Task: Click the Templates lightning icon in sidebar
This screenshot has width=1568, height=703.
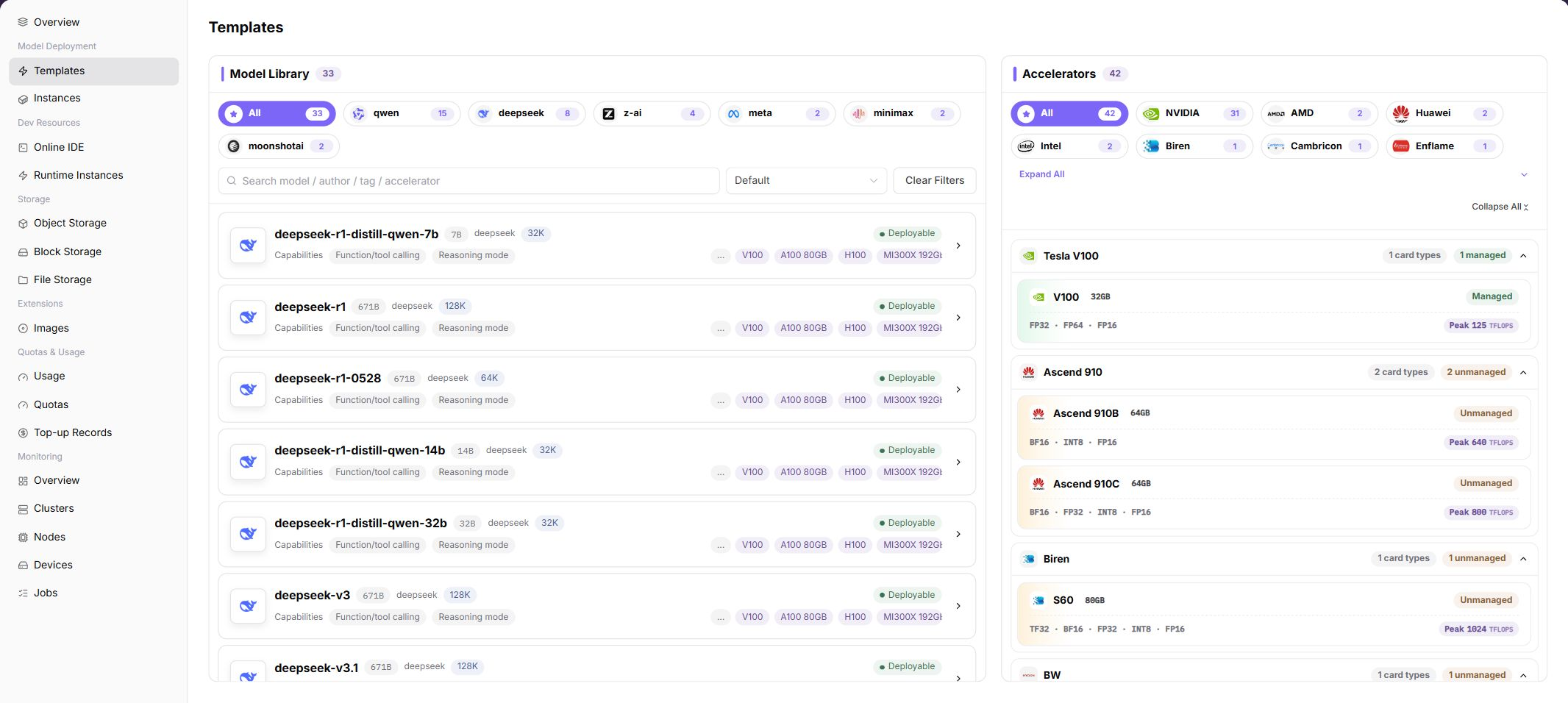Action: click(x=23, y=71)
